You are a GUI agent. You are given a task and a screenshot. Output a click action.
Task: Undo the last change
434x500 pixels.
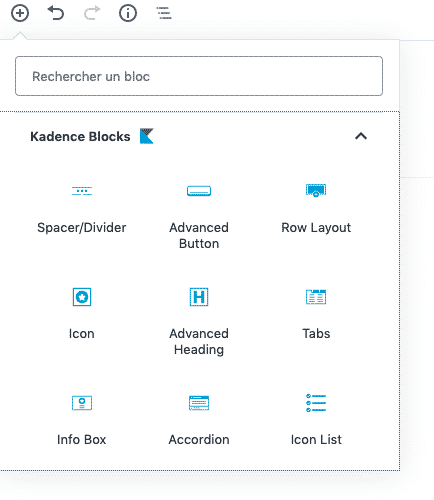56,13
